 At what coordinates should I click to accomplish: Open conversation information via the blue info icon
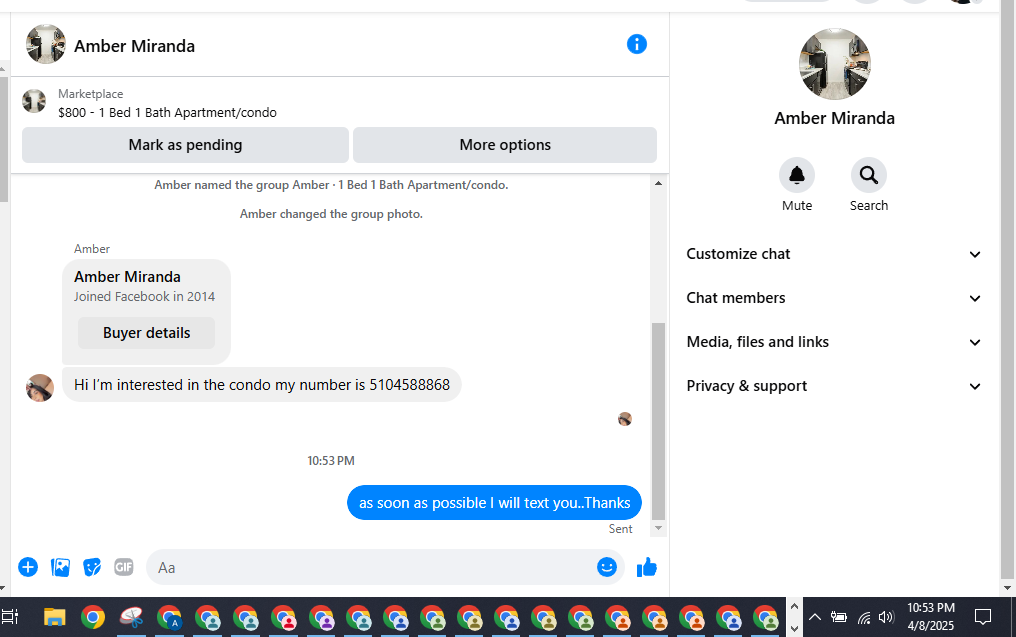pyautogui.click(x=636, y=44)
